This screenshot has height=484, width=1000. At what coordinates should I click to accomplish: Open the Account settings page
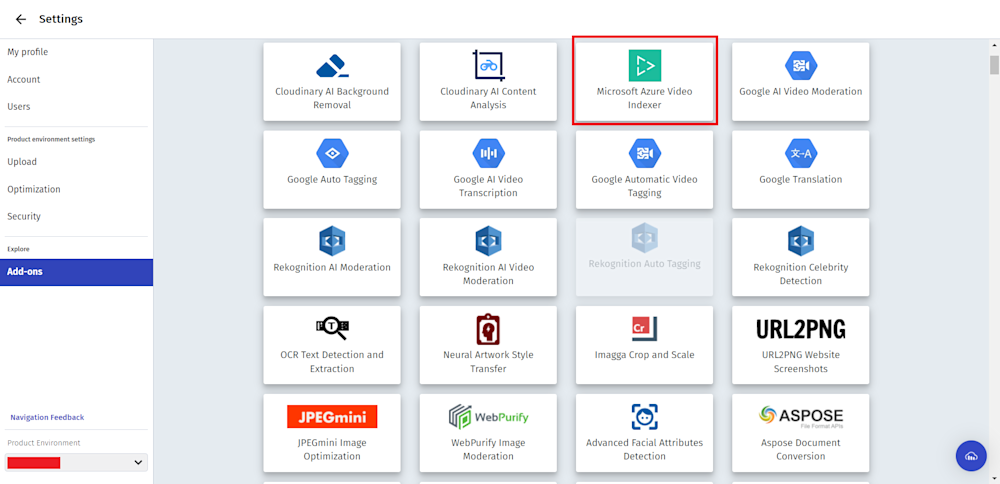[24, 80]
